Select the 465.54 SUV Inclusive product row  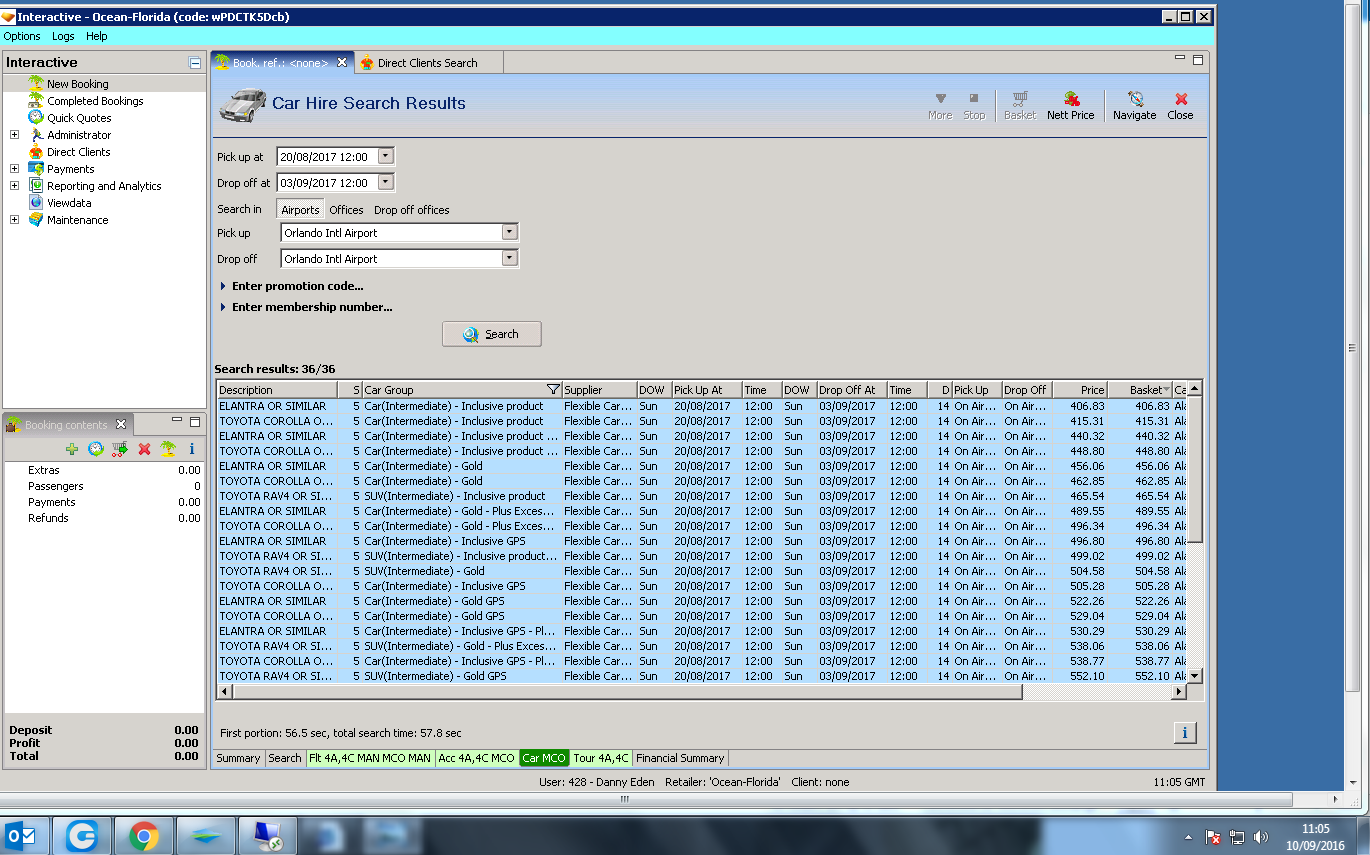click(700, 496)
